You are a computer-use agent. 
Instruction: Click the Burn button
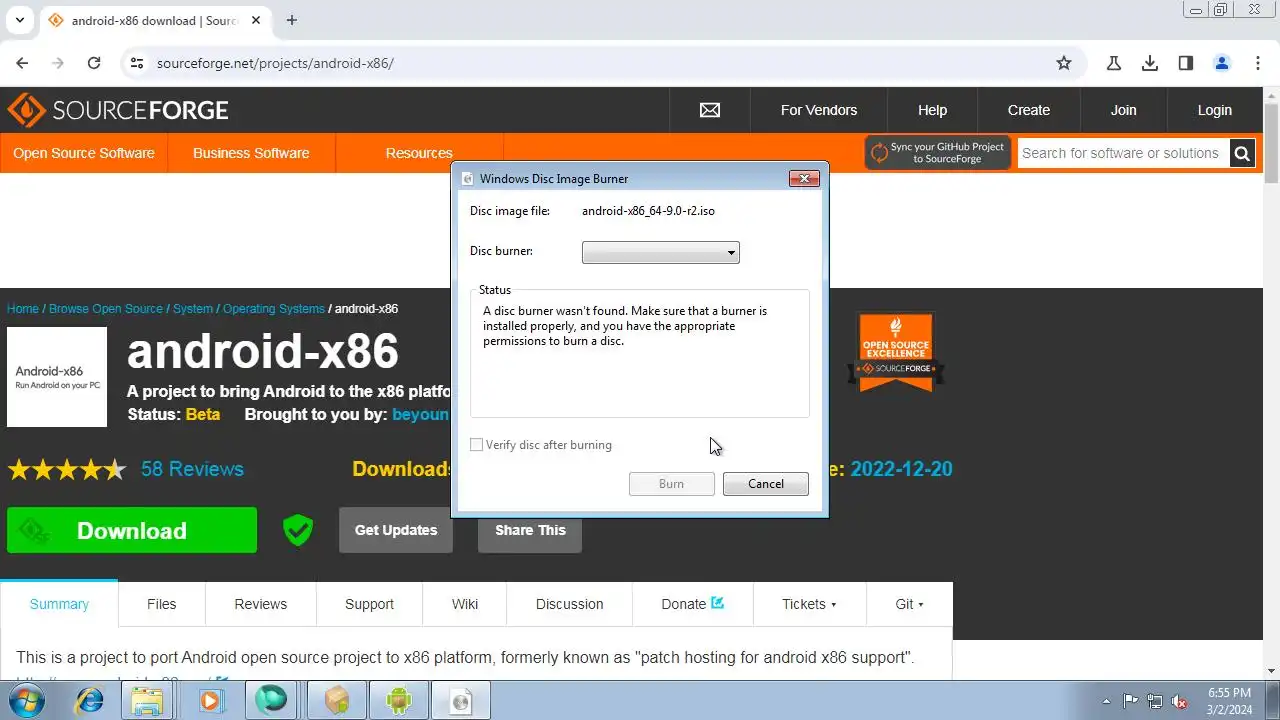pyautogui.click(x=671, y=484)
